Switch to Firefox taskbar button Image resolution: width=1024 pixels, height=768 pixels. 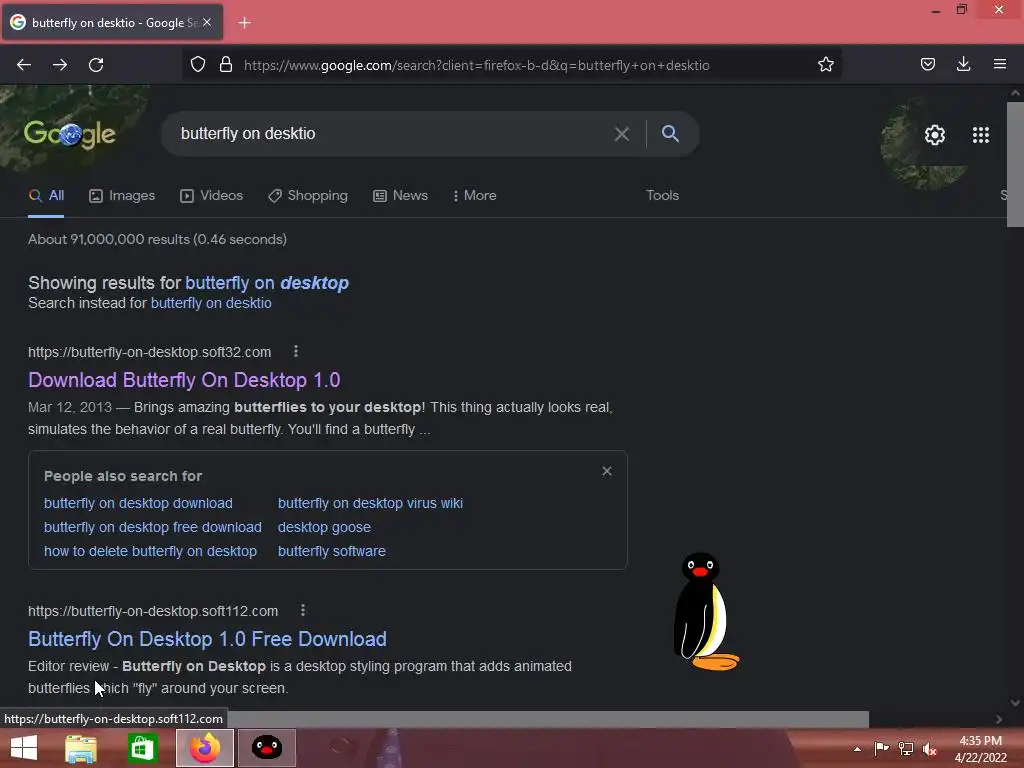(205, 748)
